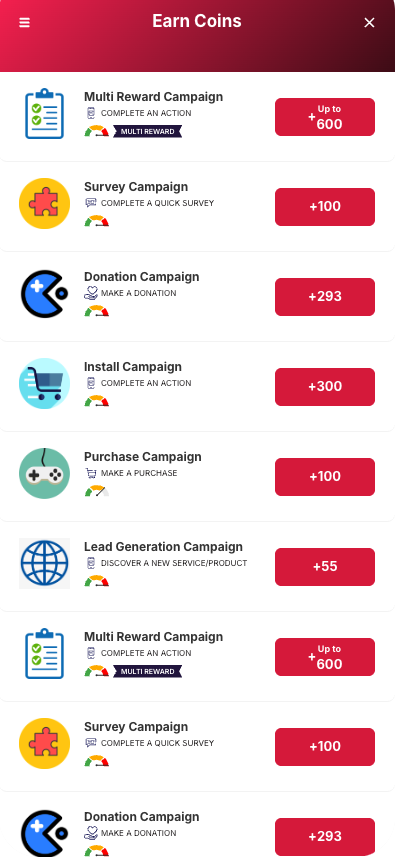Screen dimensions: 395x865
Task: Tap the clipboard icon of first Multi Reward Campaign
Action: point(45,114)
